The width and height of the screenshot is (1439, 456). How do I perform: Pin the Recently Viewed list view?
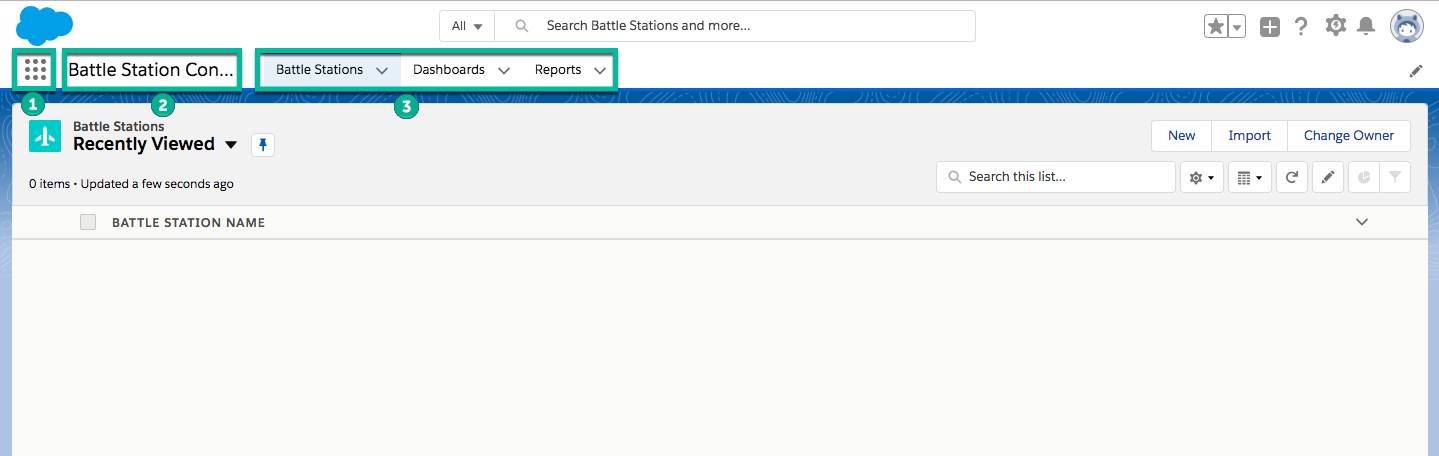coord(262,145)
